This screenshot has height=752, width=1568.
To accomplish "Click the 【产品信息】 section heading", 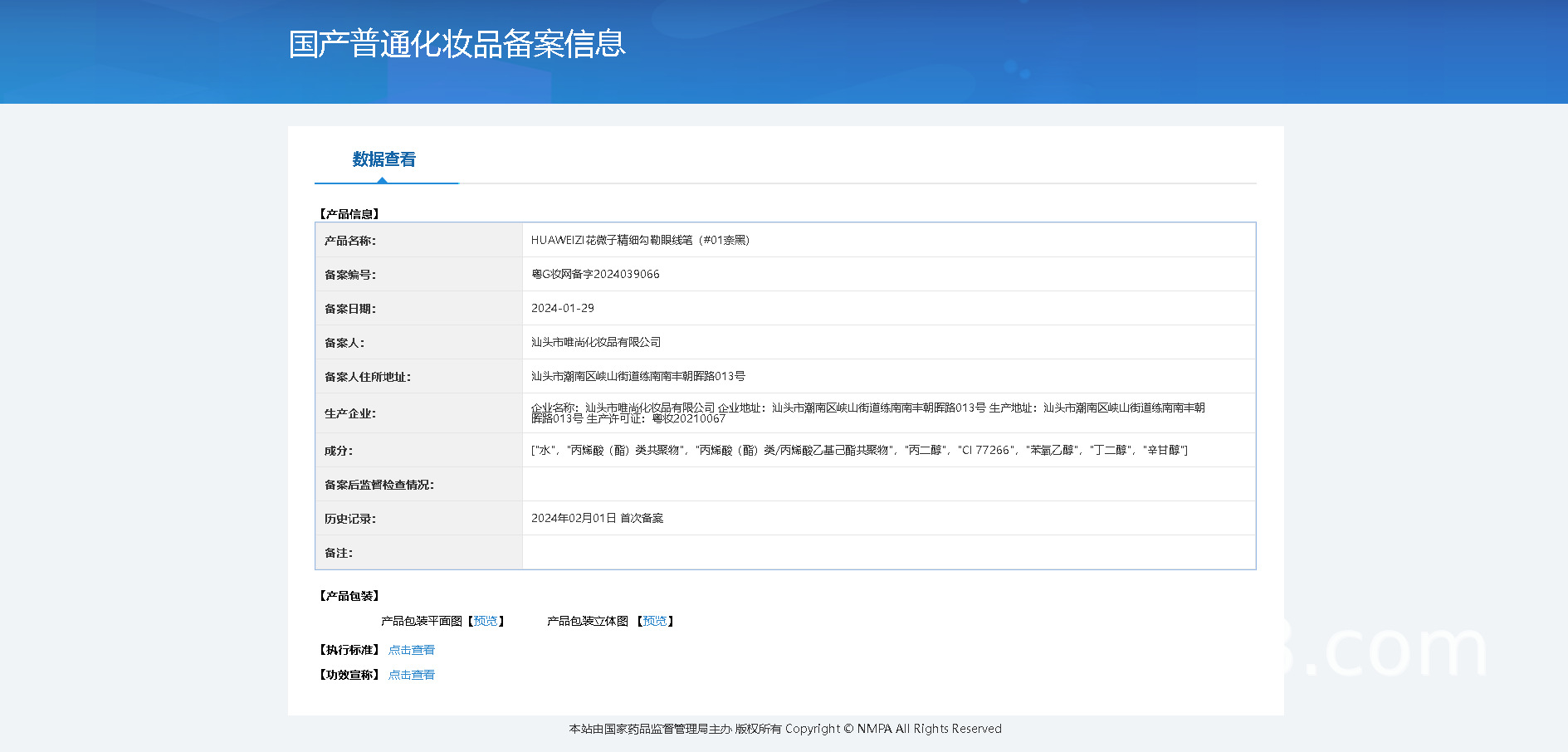I will click(x=349, y=214).
